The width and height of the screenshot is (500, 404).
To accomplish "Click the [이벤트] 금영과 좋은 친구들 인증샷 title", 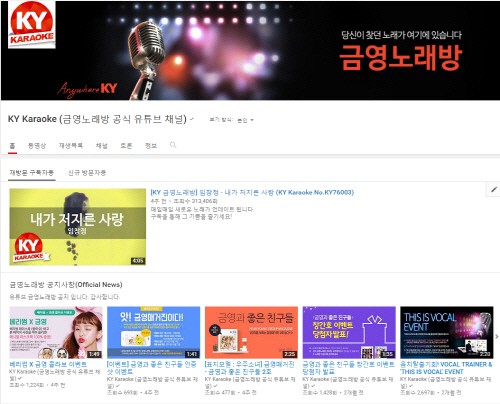I will click(152, 368).
